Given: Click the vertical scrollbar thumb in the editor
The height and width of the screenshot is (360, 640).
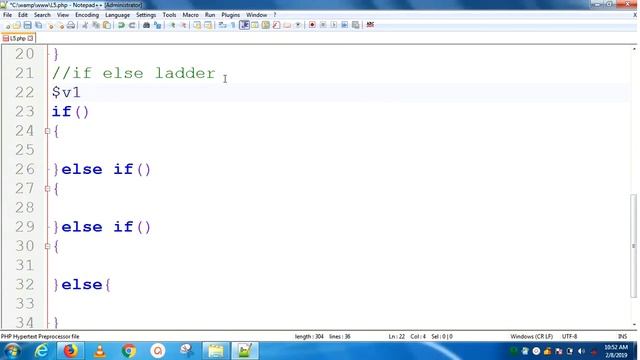Looking at the screenshot, I should 633,246.
